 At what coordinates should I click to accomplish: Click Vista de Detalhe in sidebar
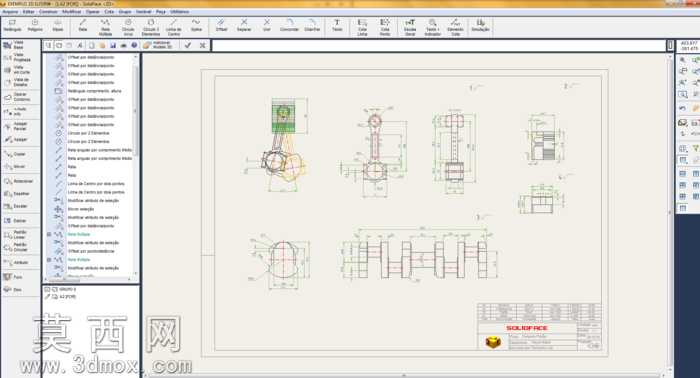[x=17, y=82]
